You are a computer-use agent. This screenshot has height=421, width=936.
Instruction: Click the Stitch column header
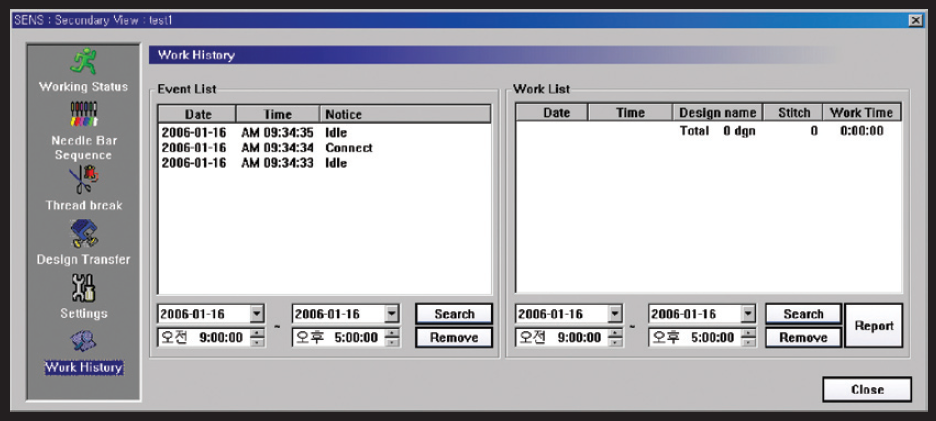click(793, 113)
